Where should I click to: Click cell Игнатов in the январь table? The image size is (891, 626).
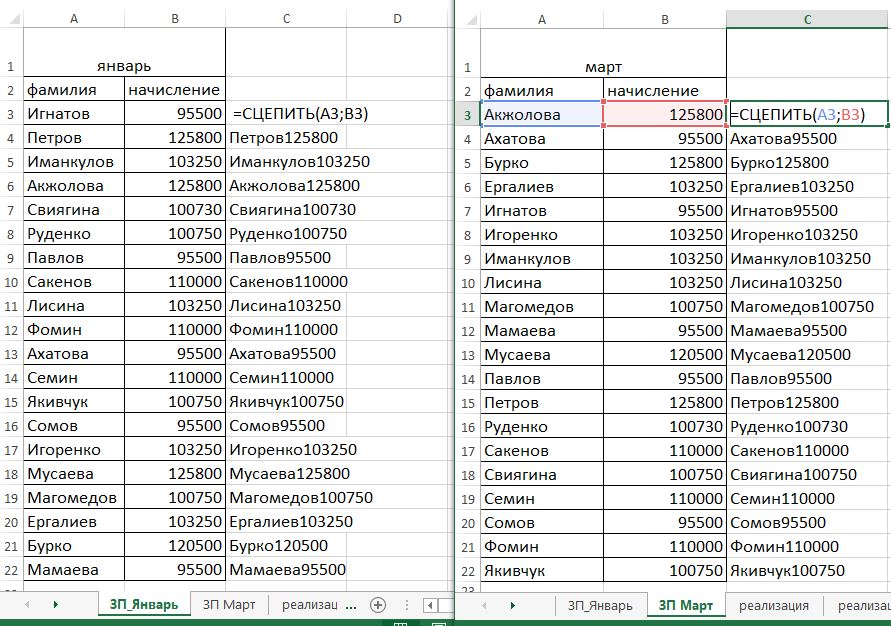[x=73, y=114]
